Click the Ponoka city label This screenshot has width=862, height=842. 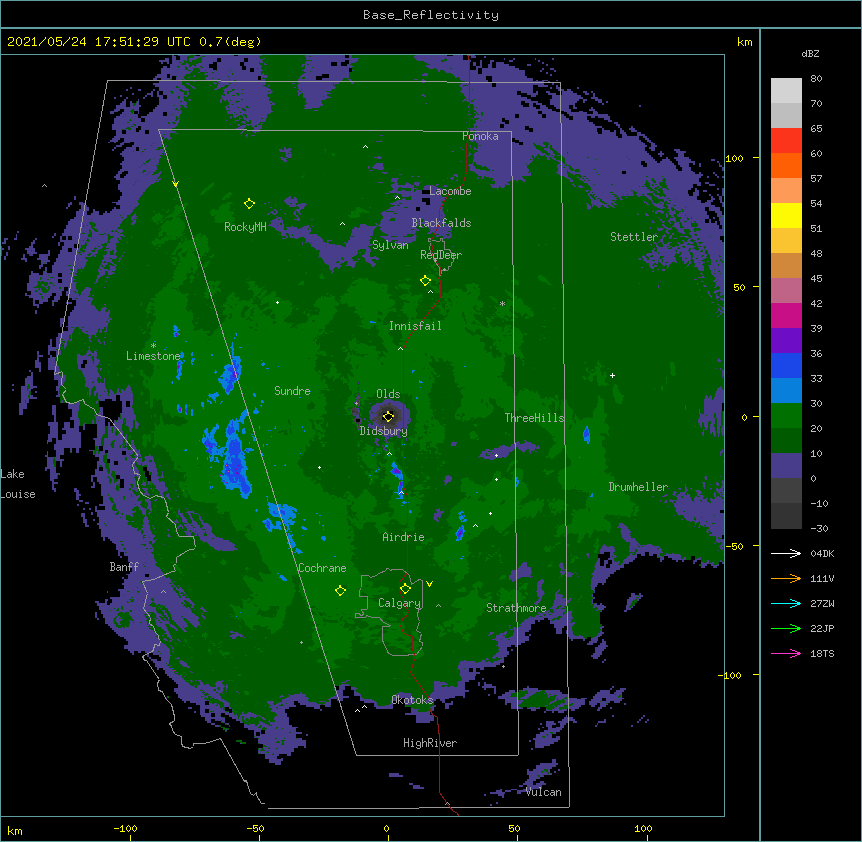tap(480, 136)
